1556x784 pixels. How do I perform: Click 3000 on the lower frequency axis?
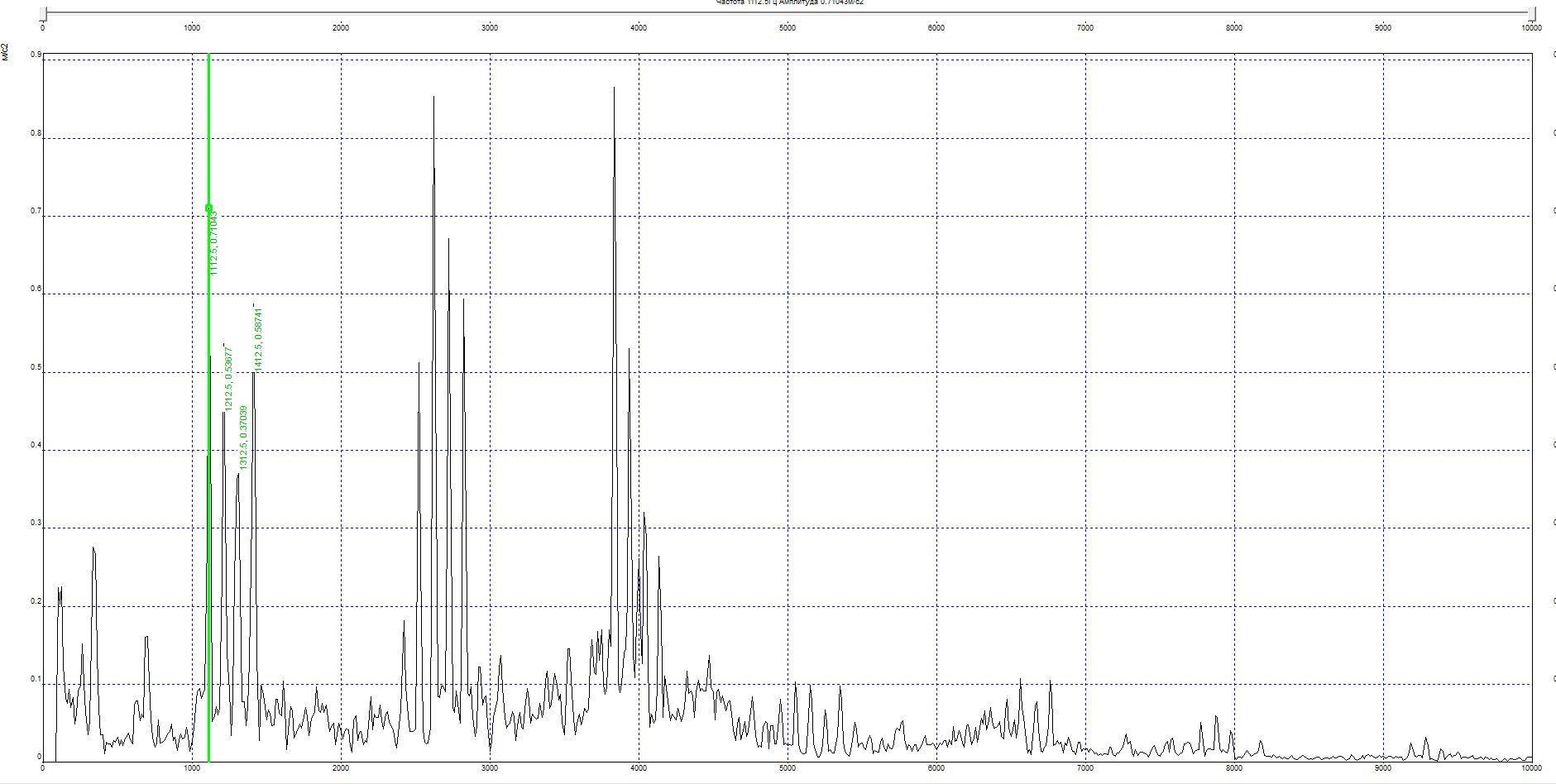point(490,768)
